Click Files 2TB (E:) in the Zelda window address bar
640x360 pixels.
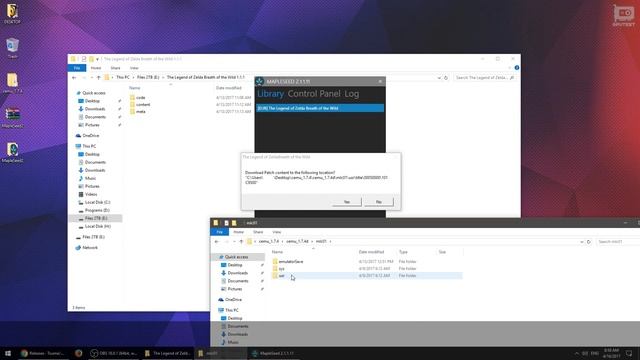[x=148, y=77]
